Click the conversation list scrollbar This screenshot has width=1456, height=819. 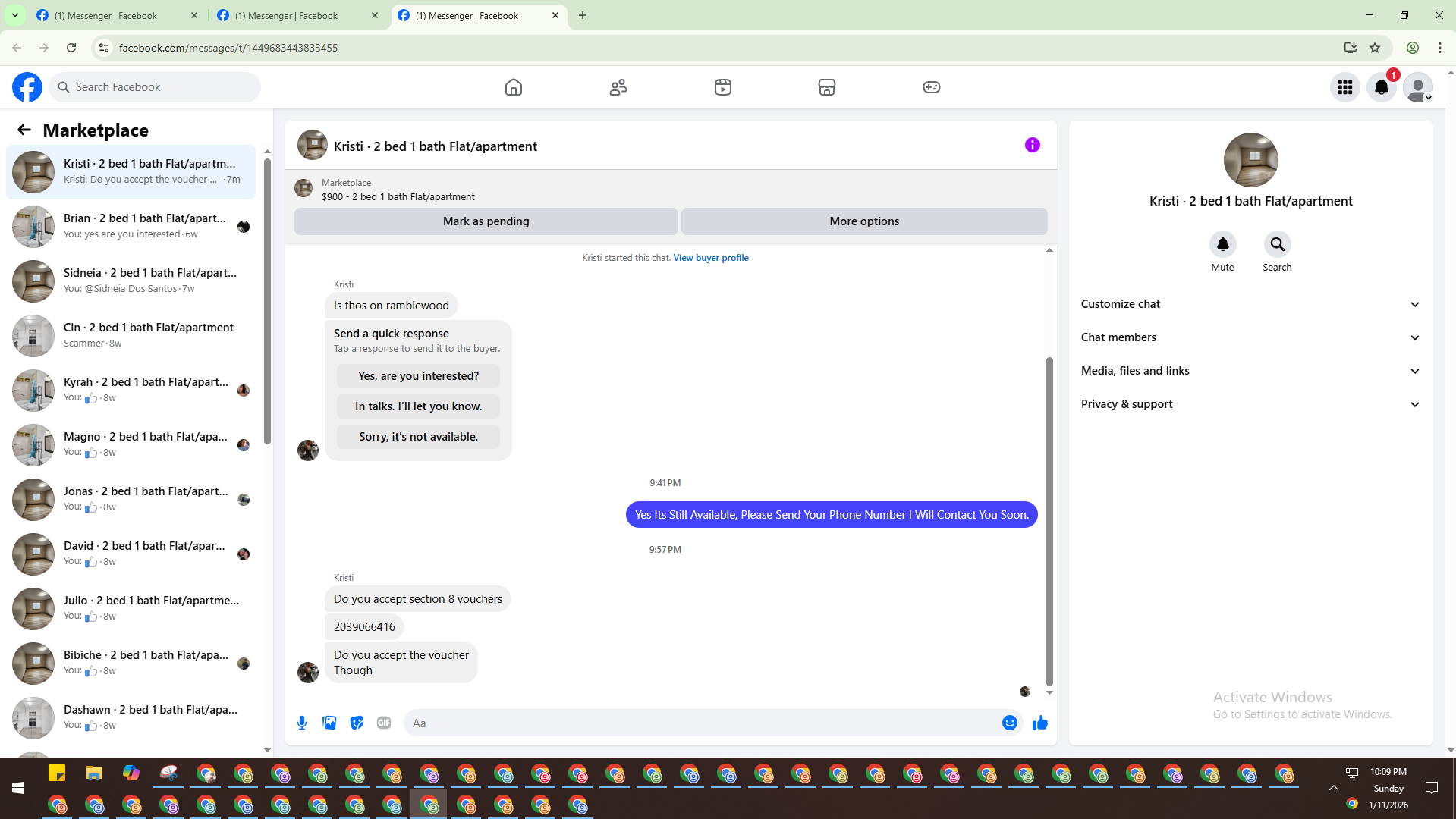coord(267,300)
